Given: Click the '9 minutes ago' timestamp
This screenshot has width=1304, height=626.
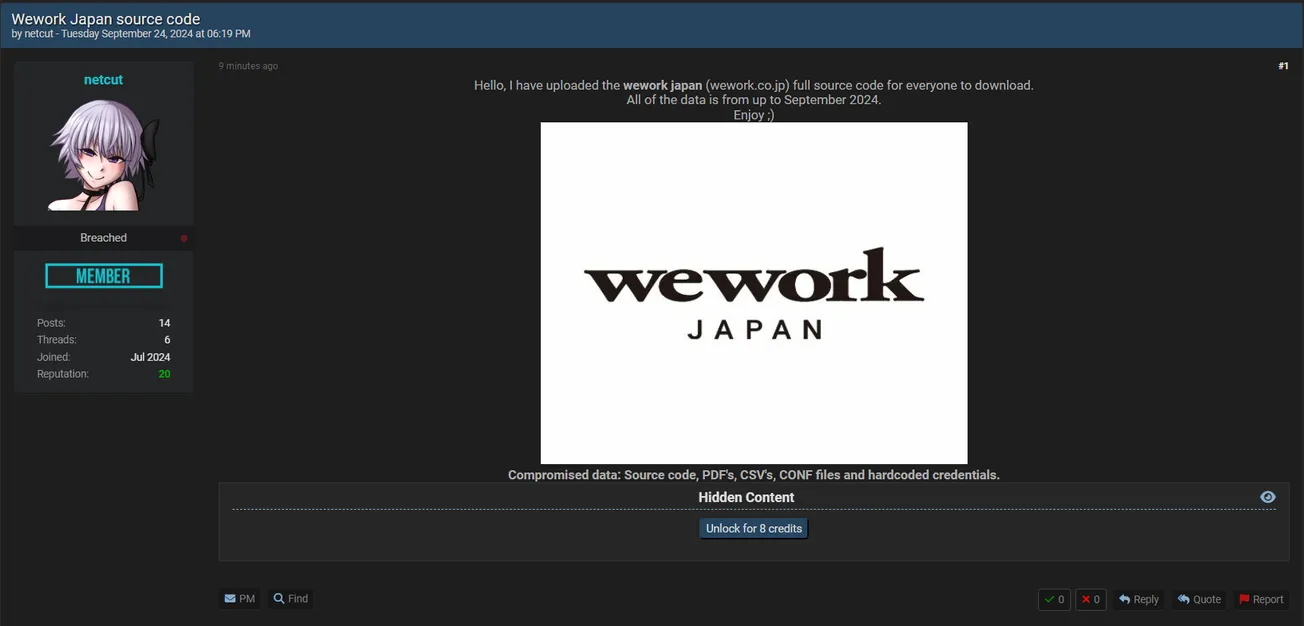Looking at the screenshot, I should click(x=248, y=66).
